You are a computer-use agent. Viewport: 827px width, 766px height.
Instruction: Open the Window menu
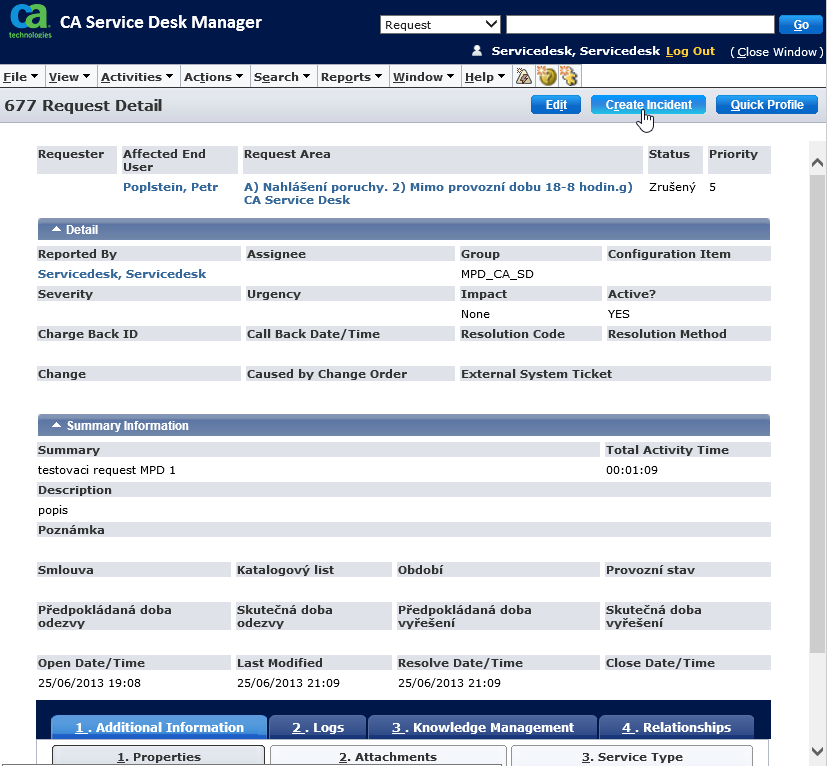click(424, 77)
